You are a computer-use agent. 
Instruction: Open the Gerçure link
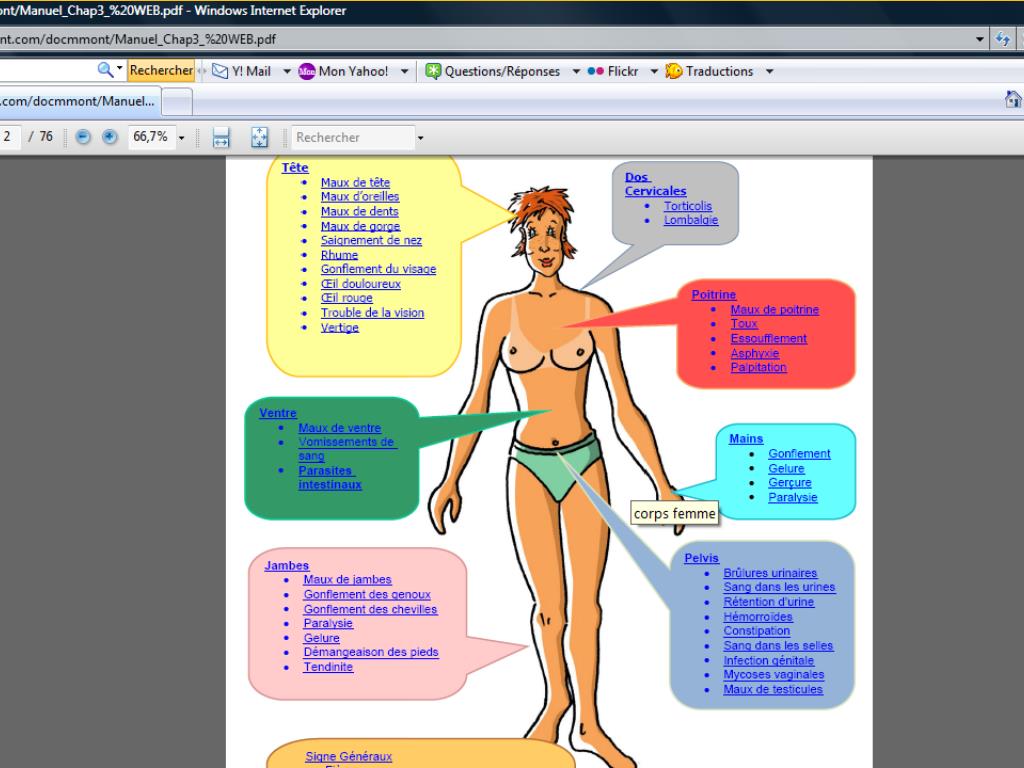(790, 483)
